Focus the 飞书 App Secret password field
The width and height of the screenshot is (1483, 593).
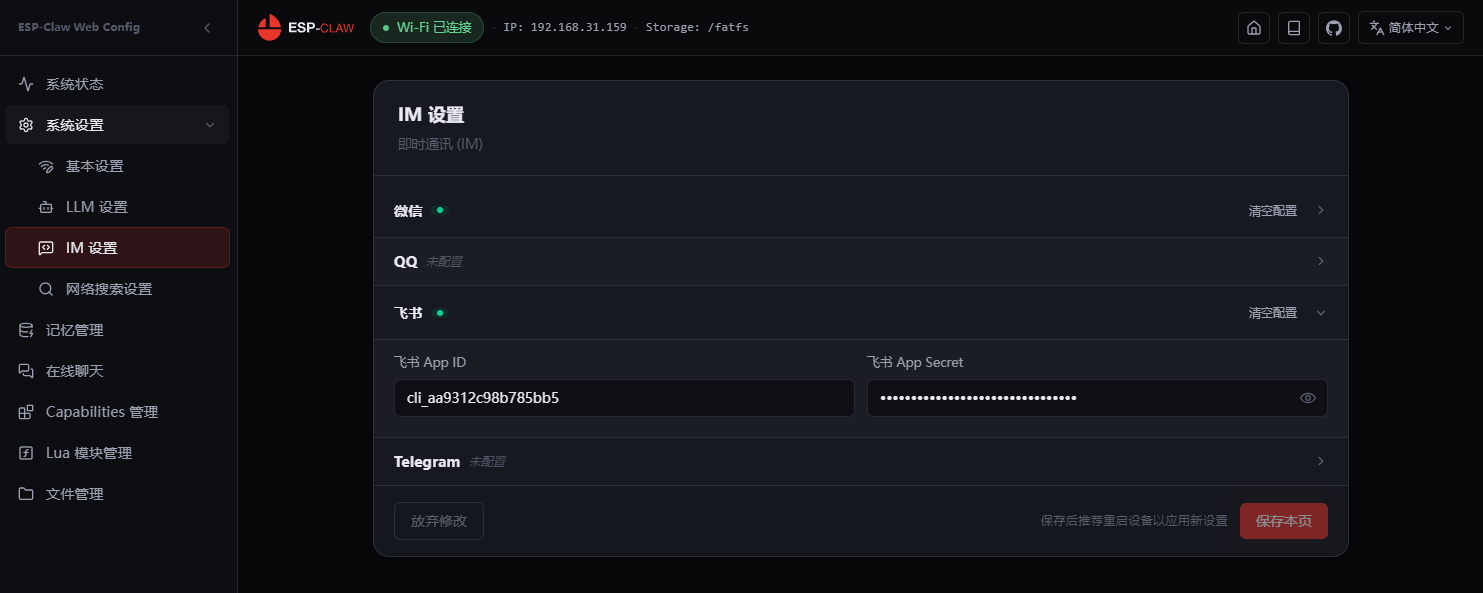click(x=1097, y=398)
